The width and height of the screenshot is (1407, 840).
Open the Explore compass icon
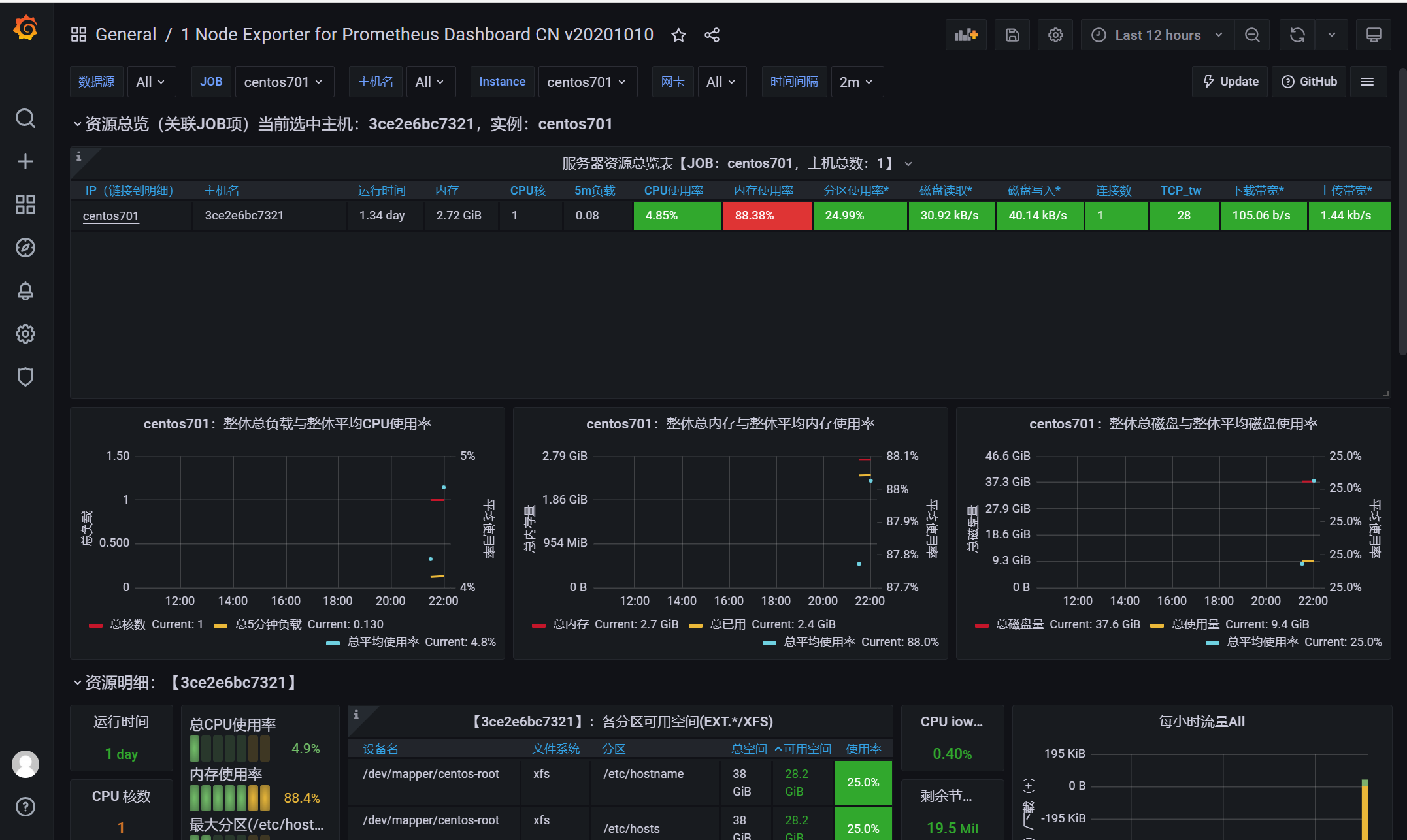pos(25,248)
